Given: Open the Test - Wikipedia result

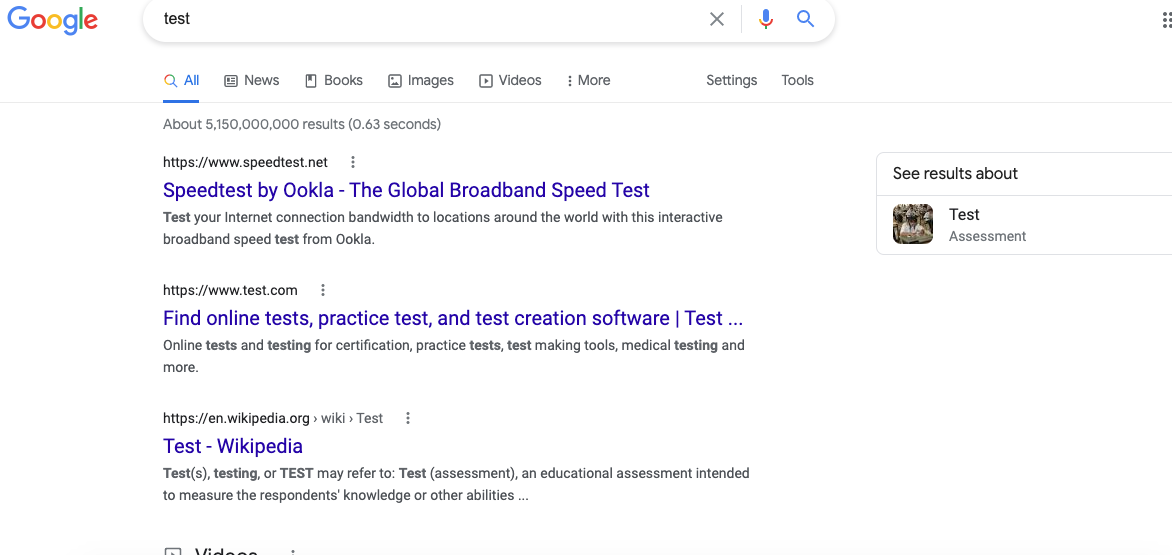Looking at the screenshot, I should coord(233,446).
